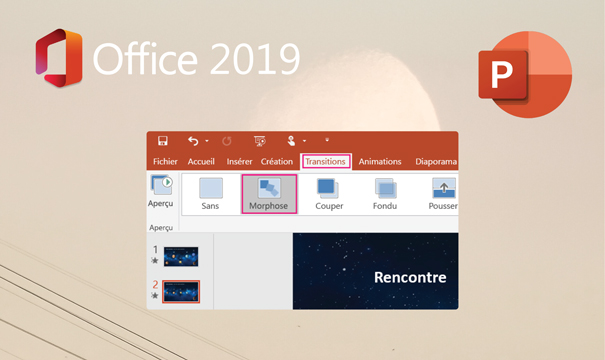Toggle Touch/Mouse mode icon
The height and width of the screenshot is (360, 605).
coord(291,141)
